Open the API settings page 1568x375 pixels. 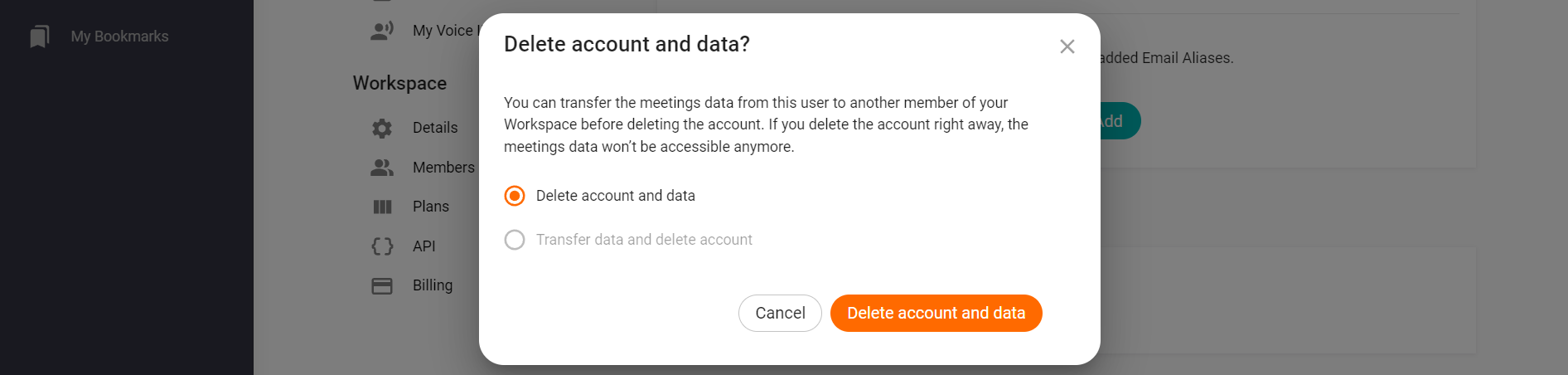[424, 246]
